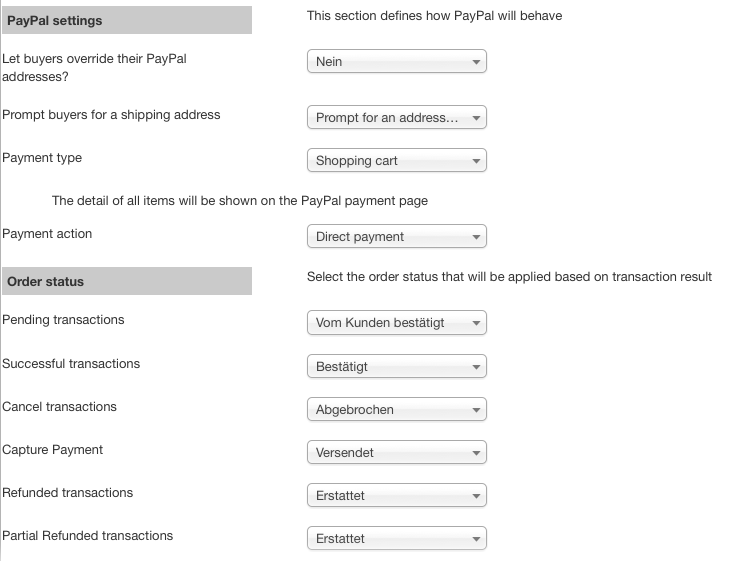Open the Pending transactions status dropdown
Image resolution: width=731 pixels, height=561 pixels.
pos(396,323)
